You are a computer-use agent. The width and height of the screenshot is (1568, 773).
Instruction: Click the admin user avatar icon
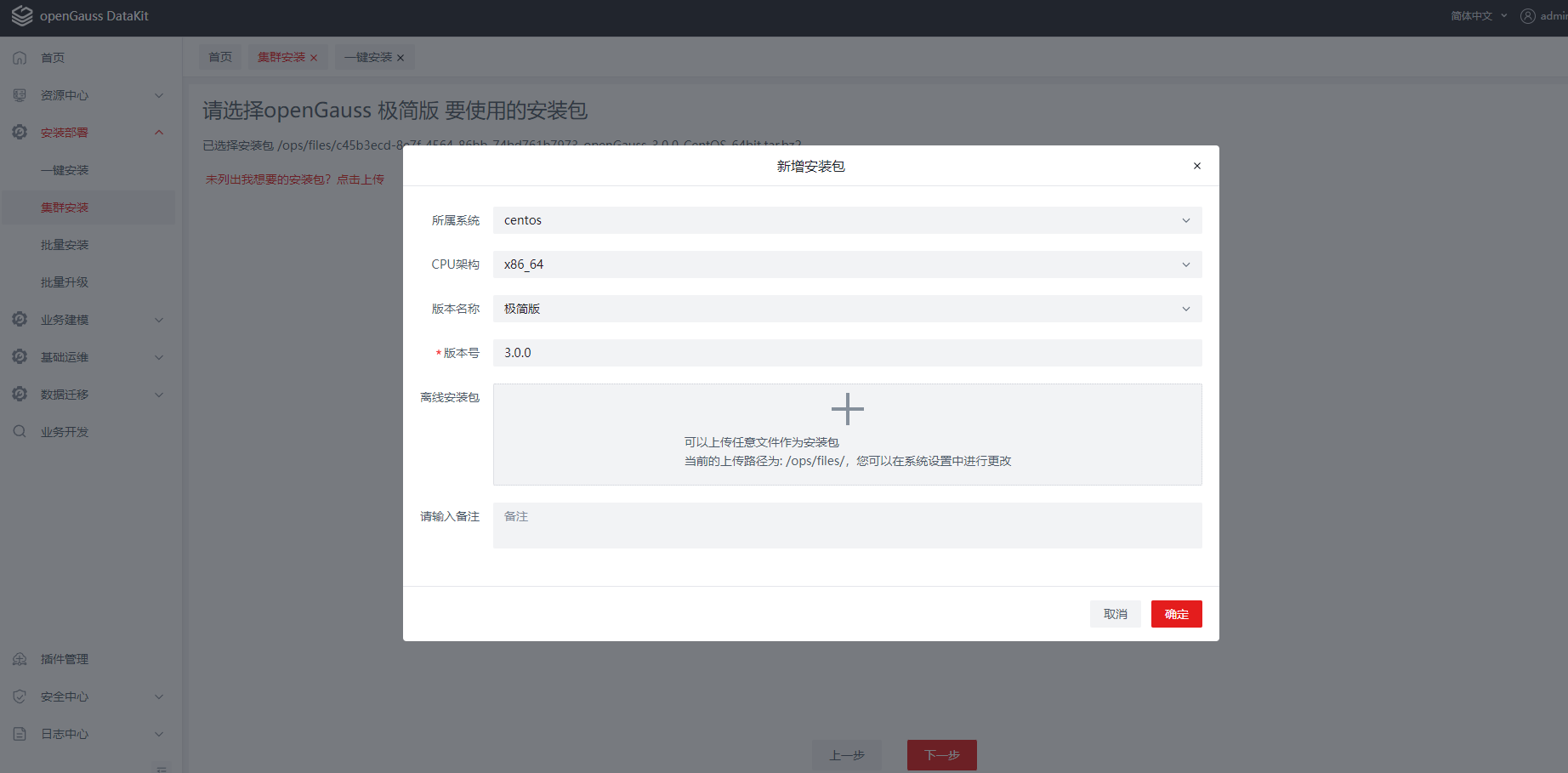point(1527,16)
